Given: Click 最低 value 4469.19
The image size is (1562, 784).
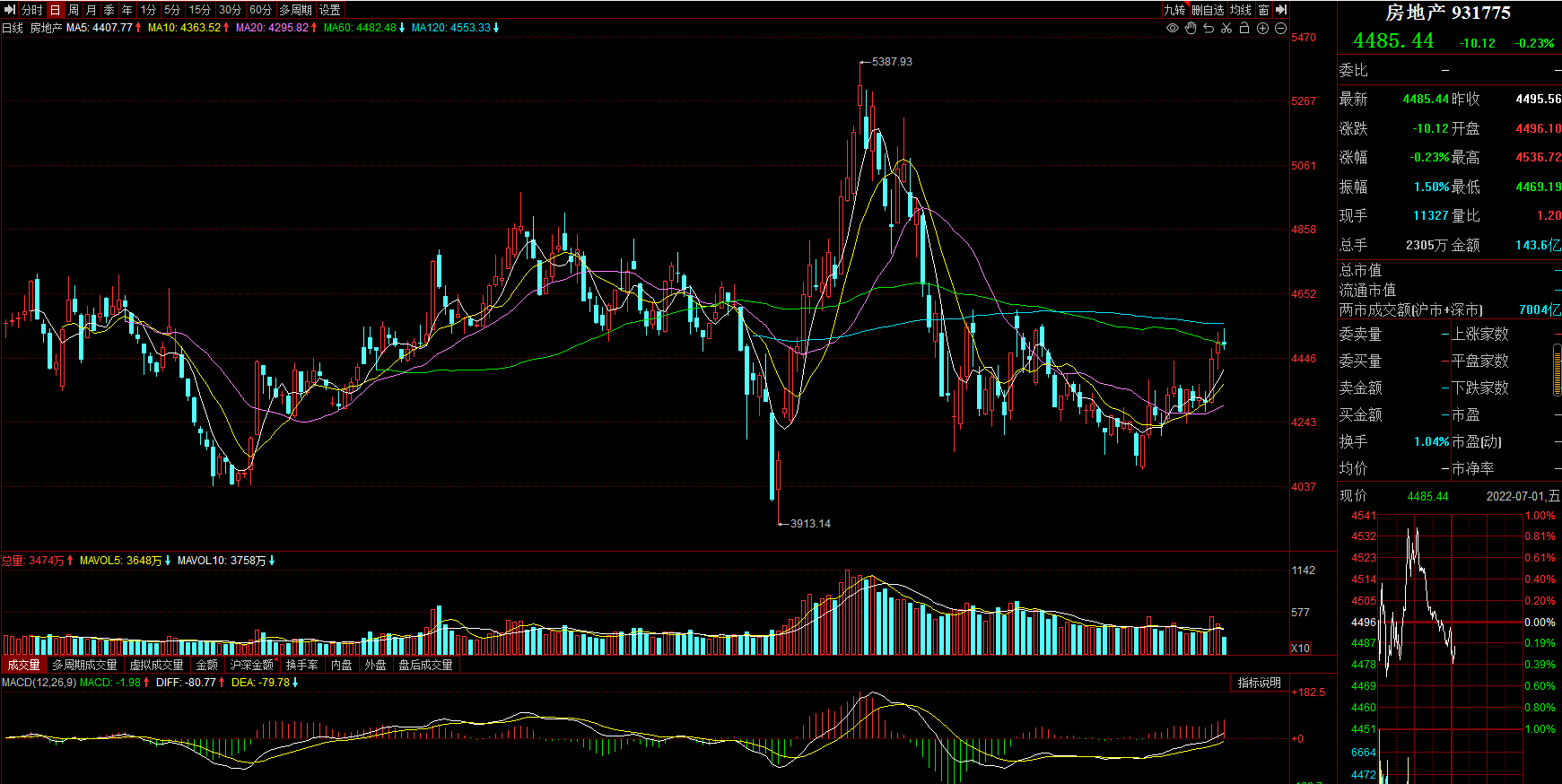Looking at the screenshot, I should (x=1538, y=187).
